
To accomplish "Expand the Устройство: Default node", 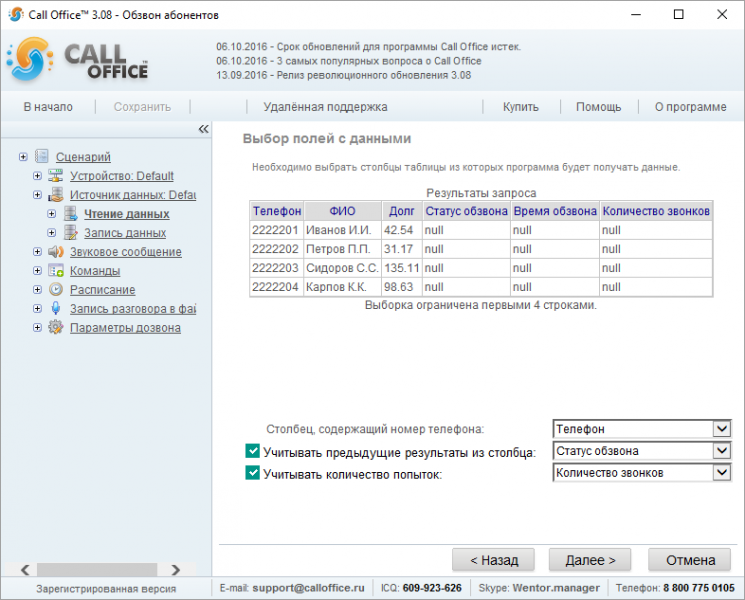I will click(38, 175).
